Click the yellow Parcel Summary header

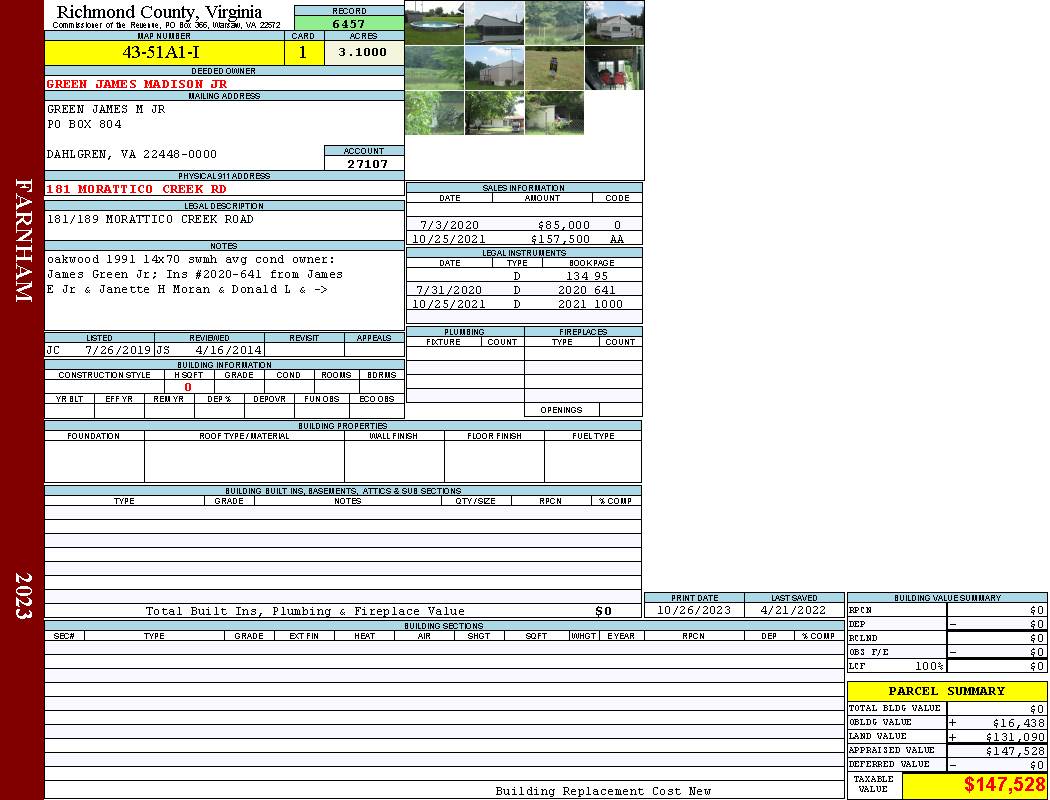click(946, 691)
